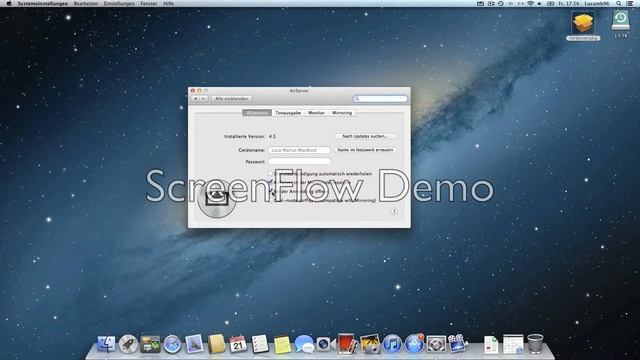Viewport: 640px width, 360px height.
Task: Open Reminders checklist icon in Dock
Action: pos(260,344)
